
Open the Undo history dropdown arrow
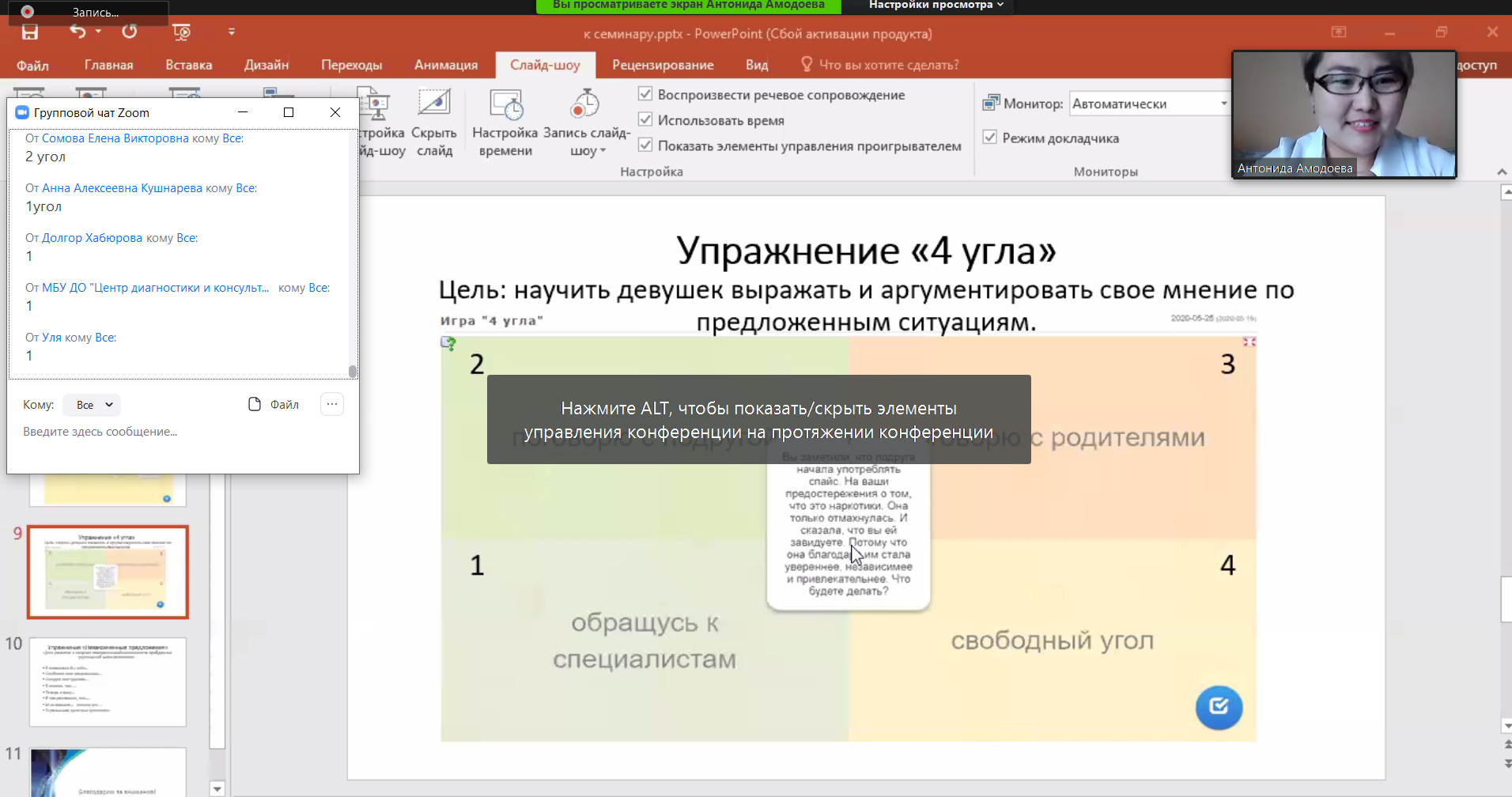point(99,32)
